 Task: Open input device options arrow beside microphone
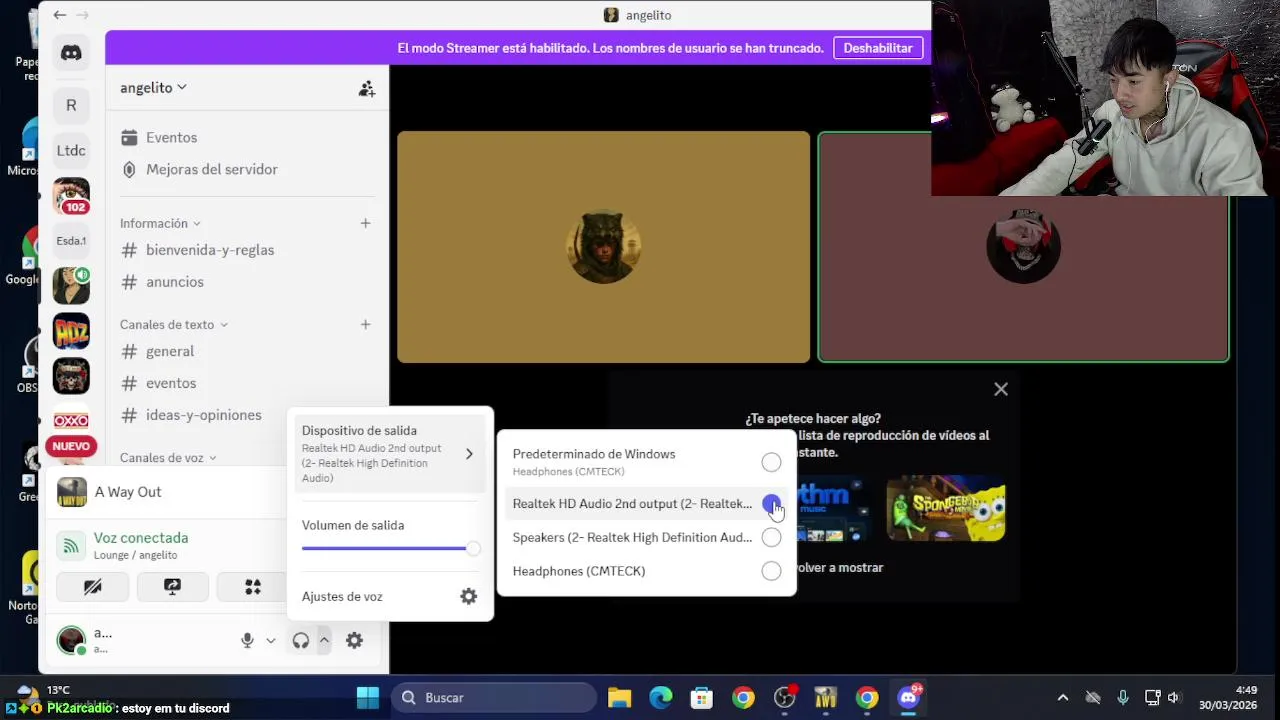click(x=270, y=641)
